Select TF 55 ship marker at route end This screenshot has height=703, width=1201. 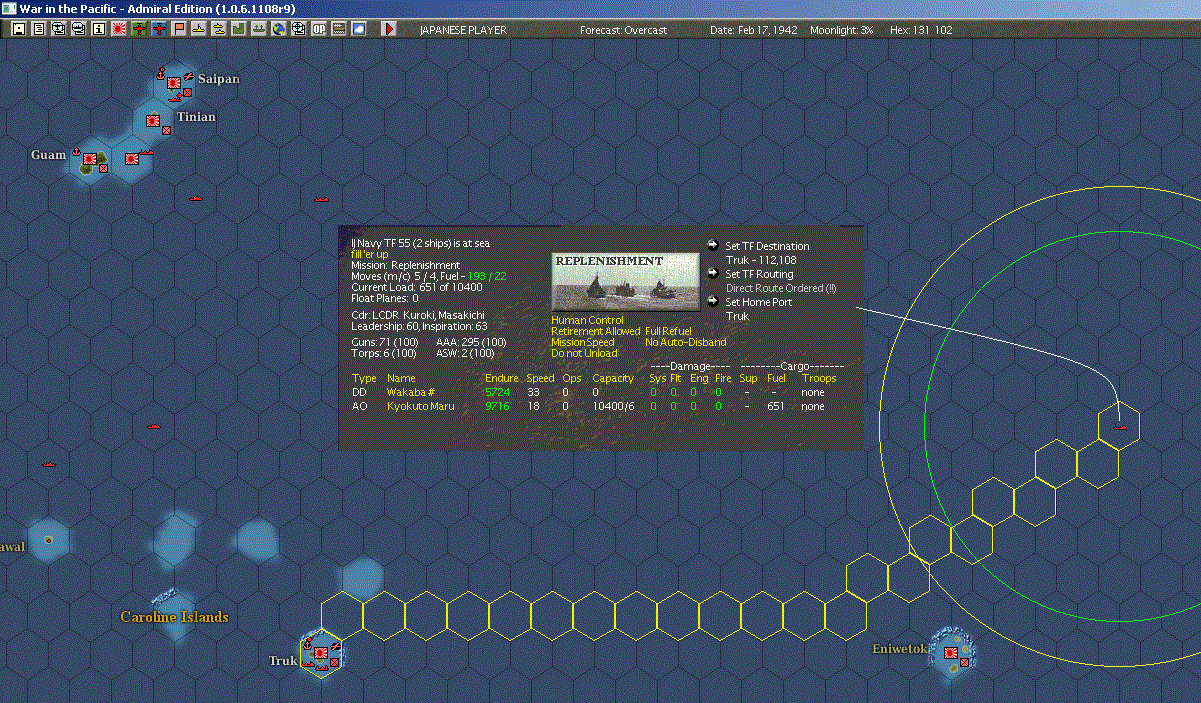pos(1118,427)
